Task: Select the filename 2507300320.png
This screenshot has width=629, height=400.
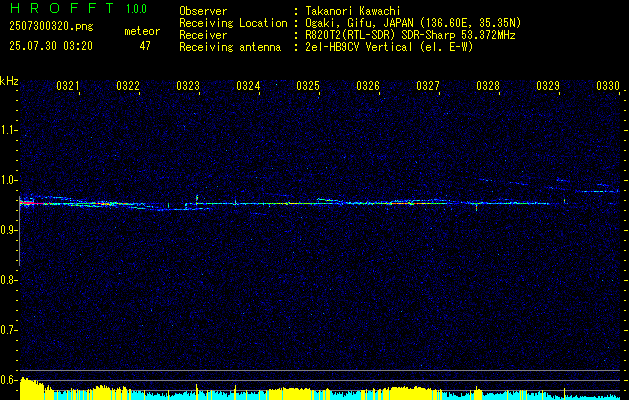Action: (x=51, y=27)
